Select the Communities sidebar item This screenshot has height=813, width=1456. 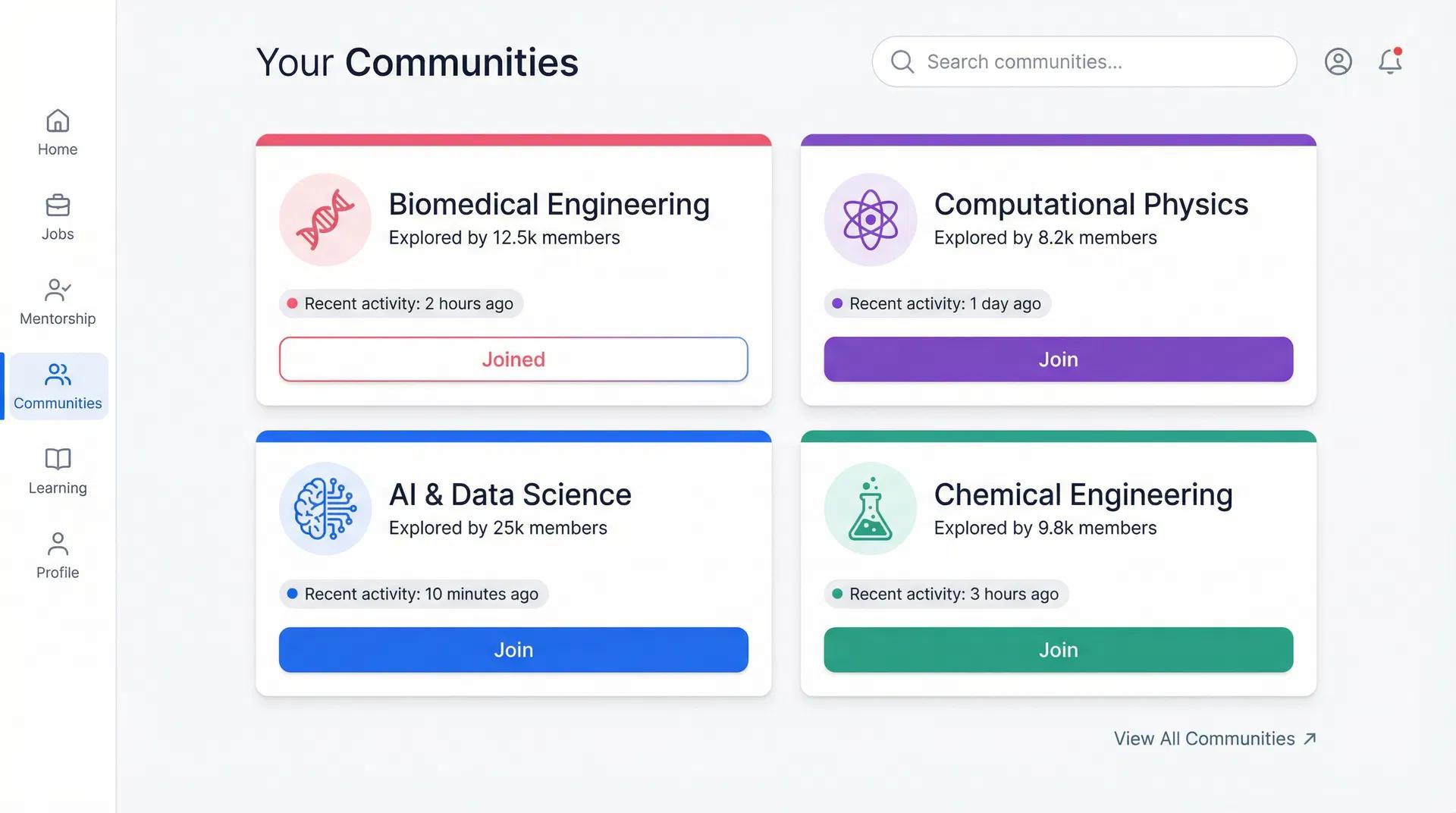[x=58, y=386]
